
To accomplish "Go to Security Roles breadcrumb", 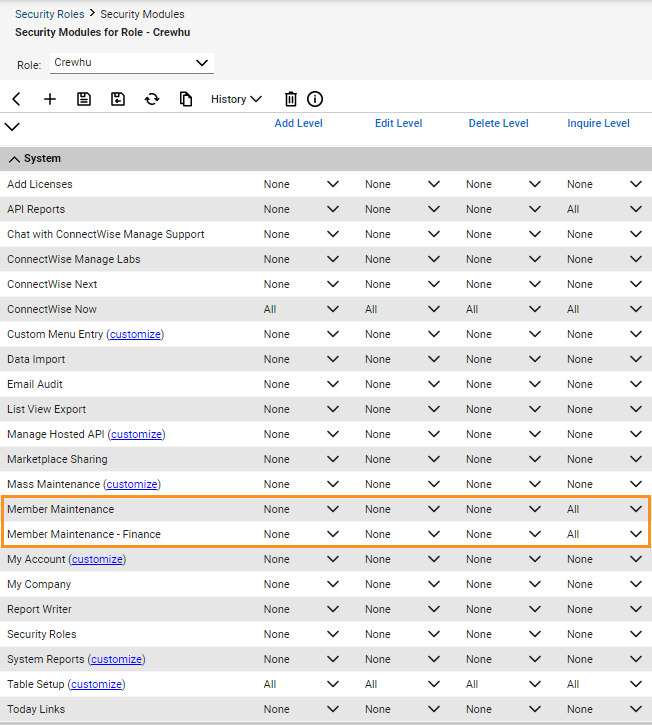I will 49,14.
